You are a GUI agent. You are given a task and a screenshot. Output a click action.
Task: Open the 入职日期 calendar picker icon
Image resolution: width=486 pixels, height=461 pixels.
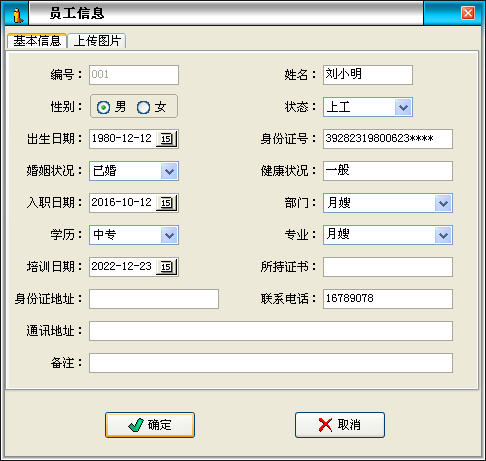click(x=167, y=203)
